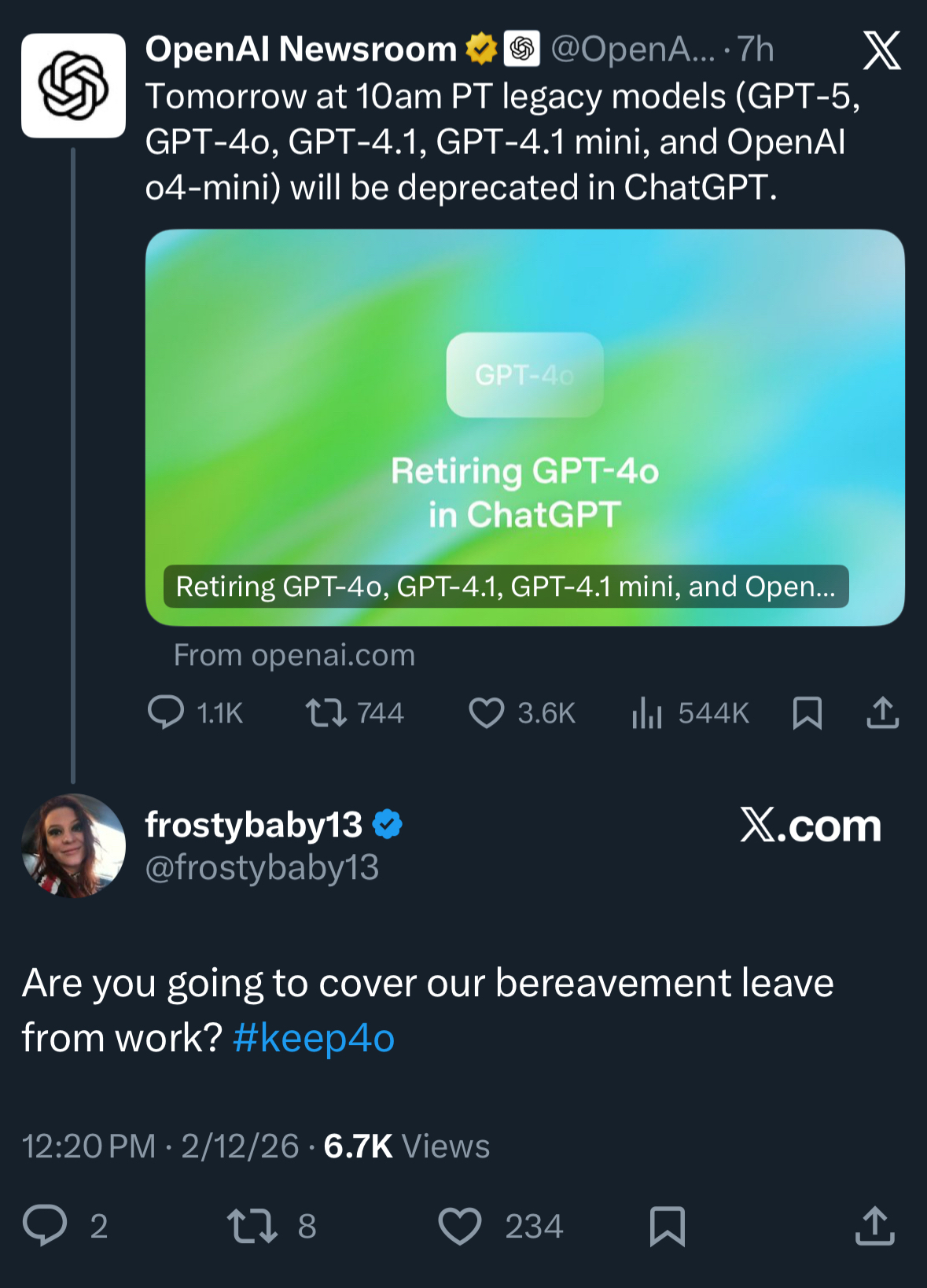Share frostybaby13's post
Image resolution: width=927 pixels, height=1288 pixels.
coord(874,1226)
